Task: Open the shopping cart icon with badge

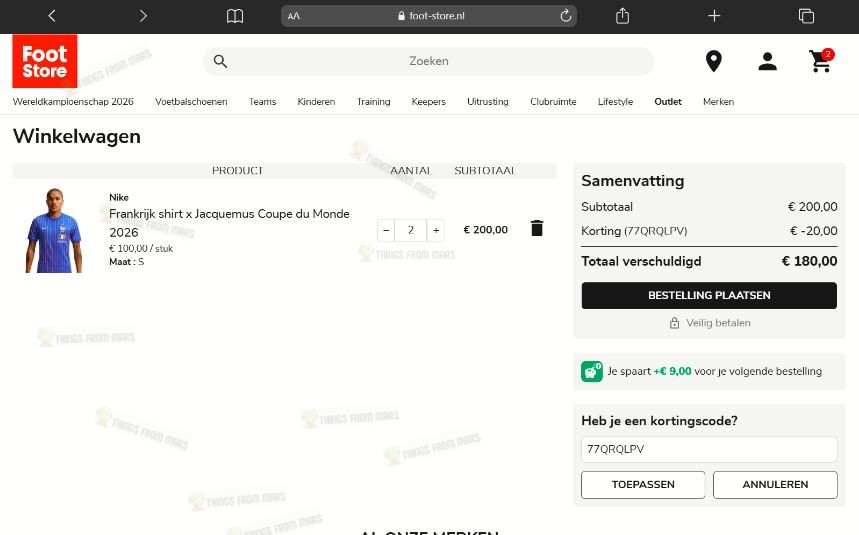Action: coord(821,61)
